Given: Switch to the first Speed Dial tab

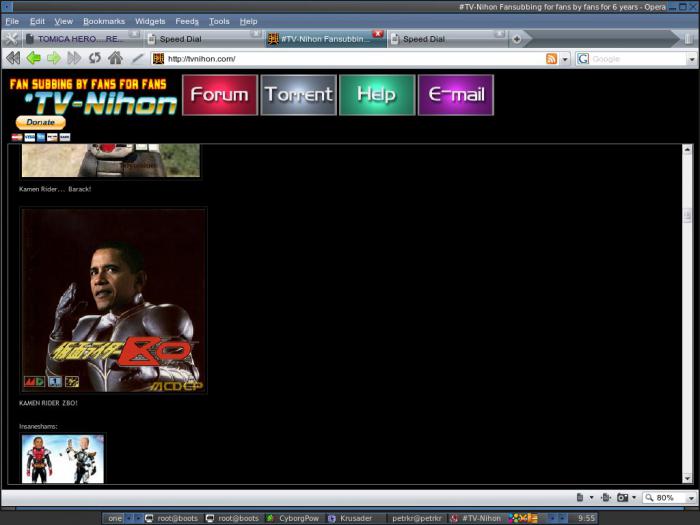Looking at the screenshot, I should pyautogui.click(x=204, y=39).
